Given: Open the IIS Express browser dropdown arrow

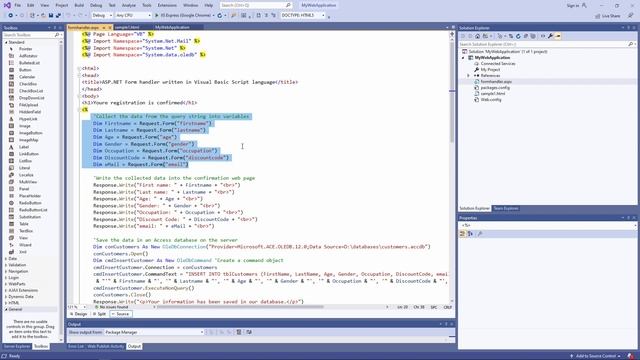Looking at the screenshot, I should tap(213, 16).
